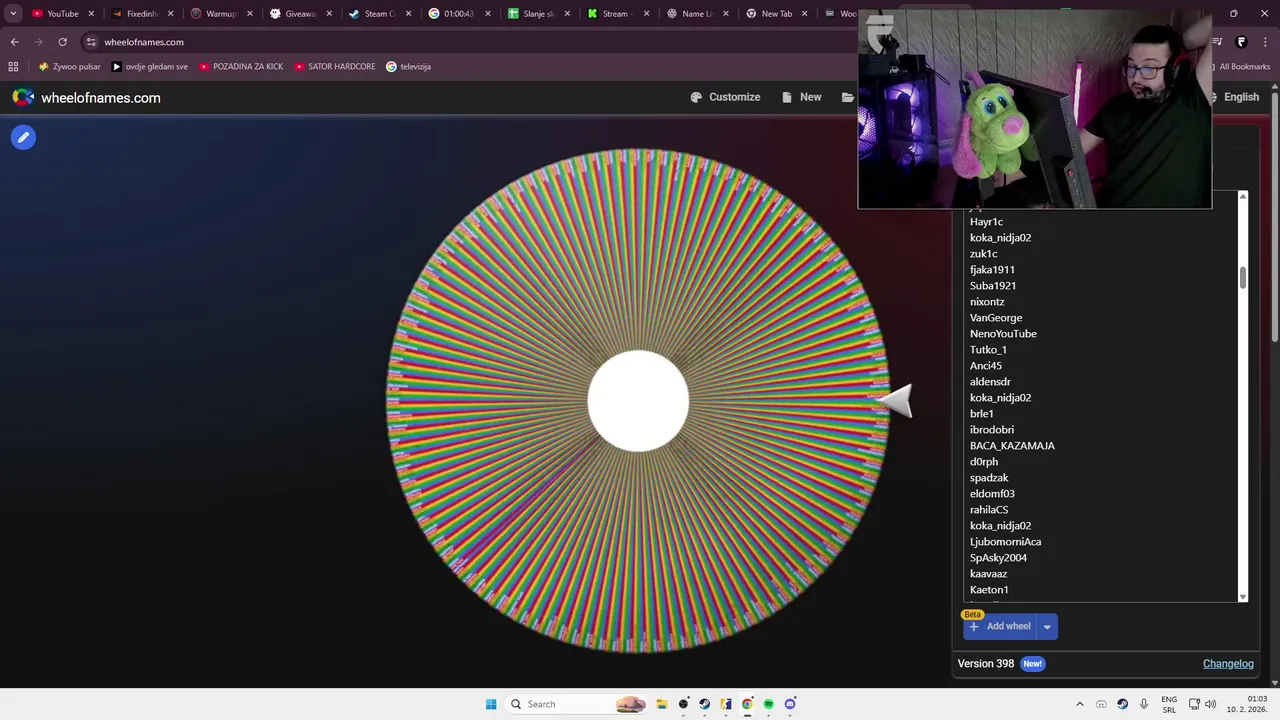Click the taskbar Search box
1280x720 pixels.
coord(577,704)
